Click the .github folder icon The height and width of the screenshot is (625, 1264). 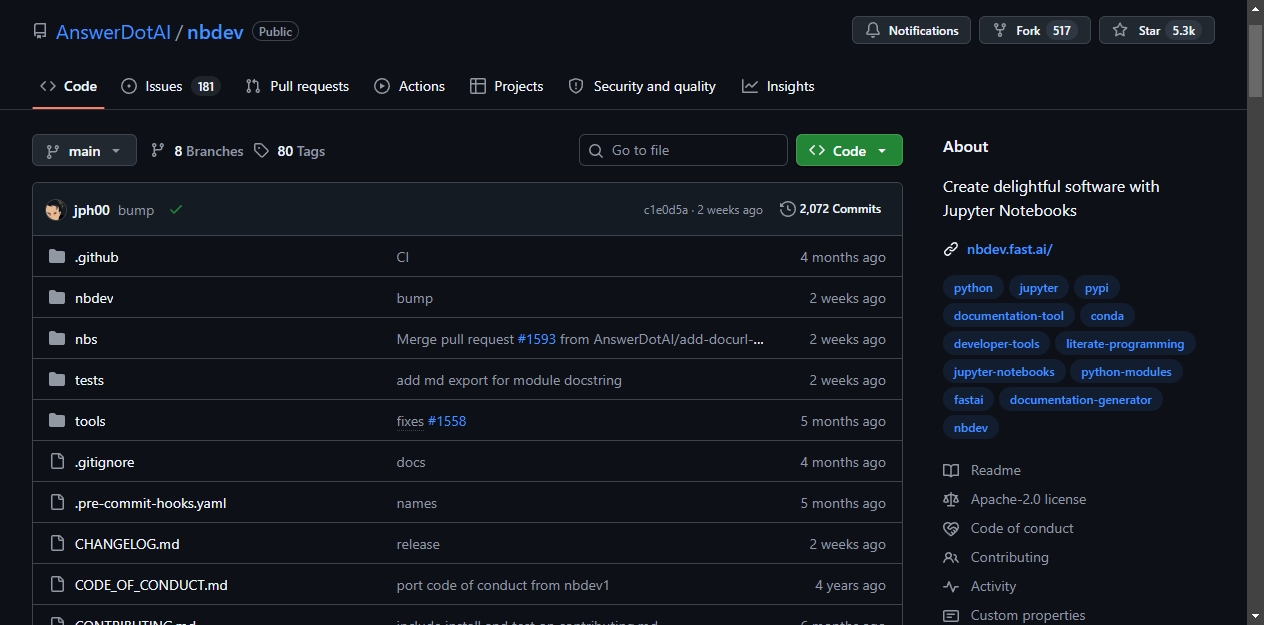57,257
